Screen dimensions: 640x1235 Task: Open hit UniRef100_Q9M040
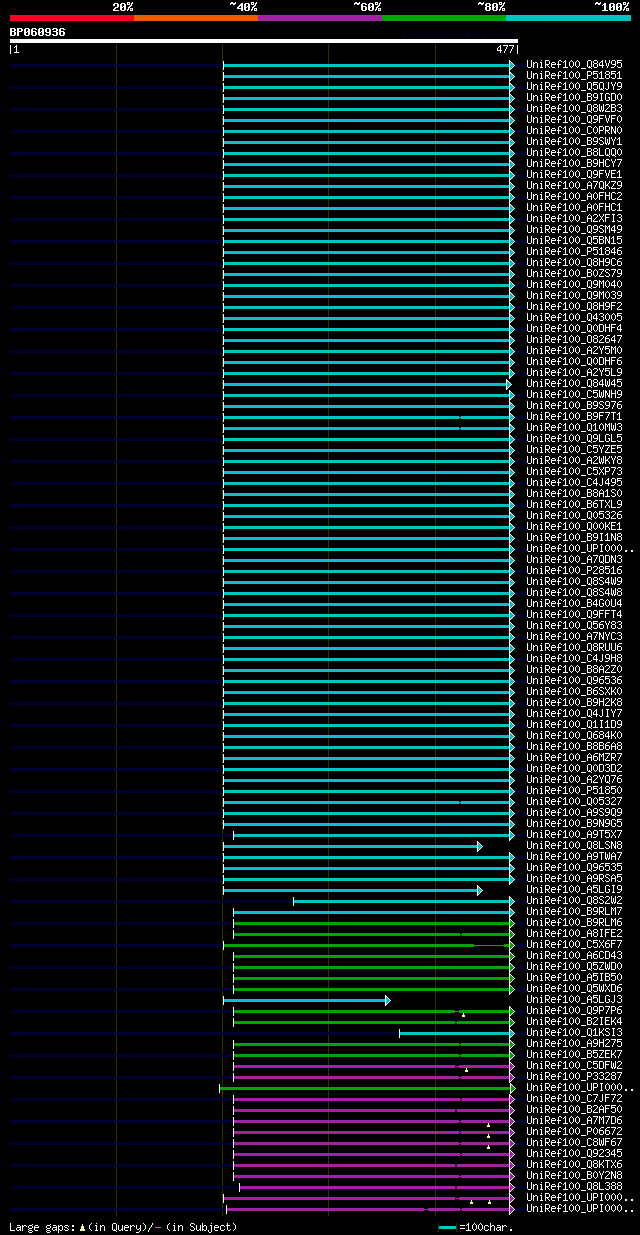point(574,284)
